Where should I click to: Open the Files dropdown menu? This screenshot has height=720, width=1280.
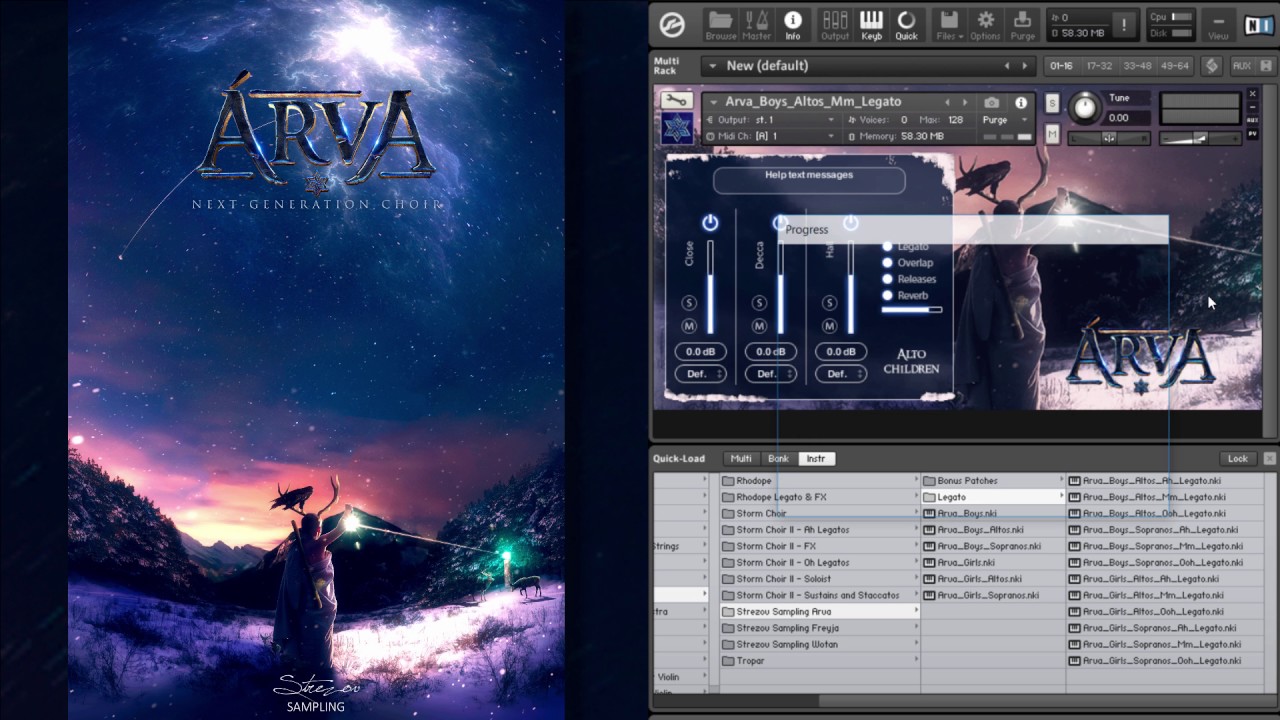coord(949,24)
